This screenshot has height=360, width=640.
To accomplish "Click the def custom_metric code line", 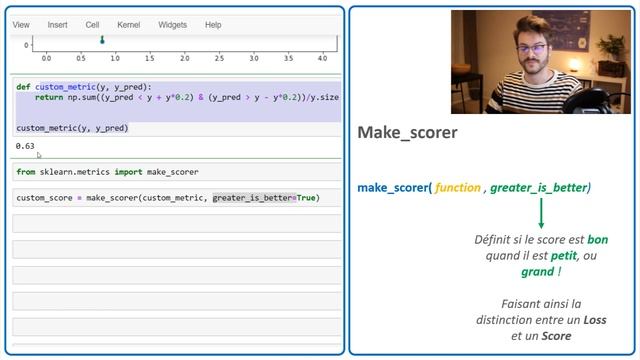I will pos(84,87).
